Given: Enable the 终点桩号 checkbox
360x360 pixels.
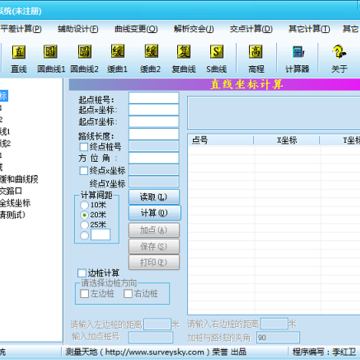Looking at the screenshot, I should tap(84, 147).
